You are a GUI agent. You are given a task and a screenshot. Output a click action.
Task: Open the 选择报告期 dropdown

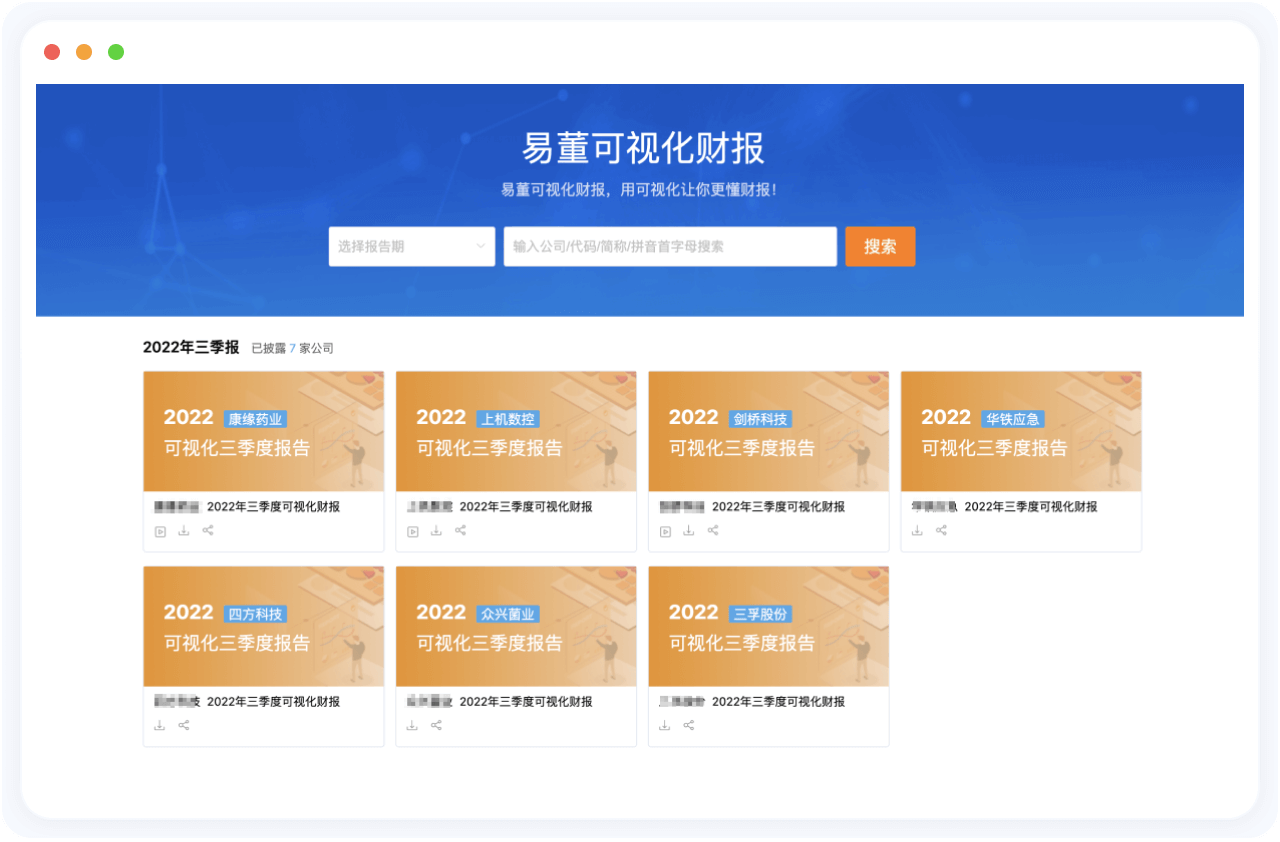pos(412,246)
